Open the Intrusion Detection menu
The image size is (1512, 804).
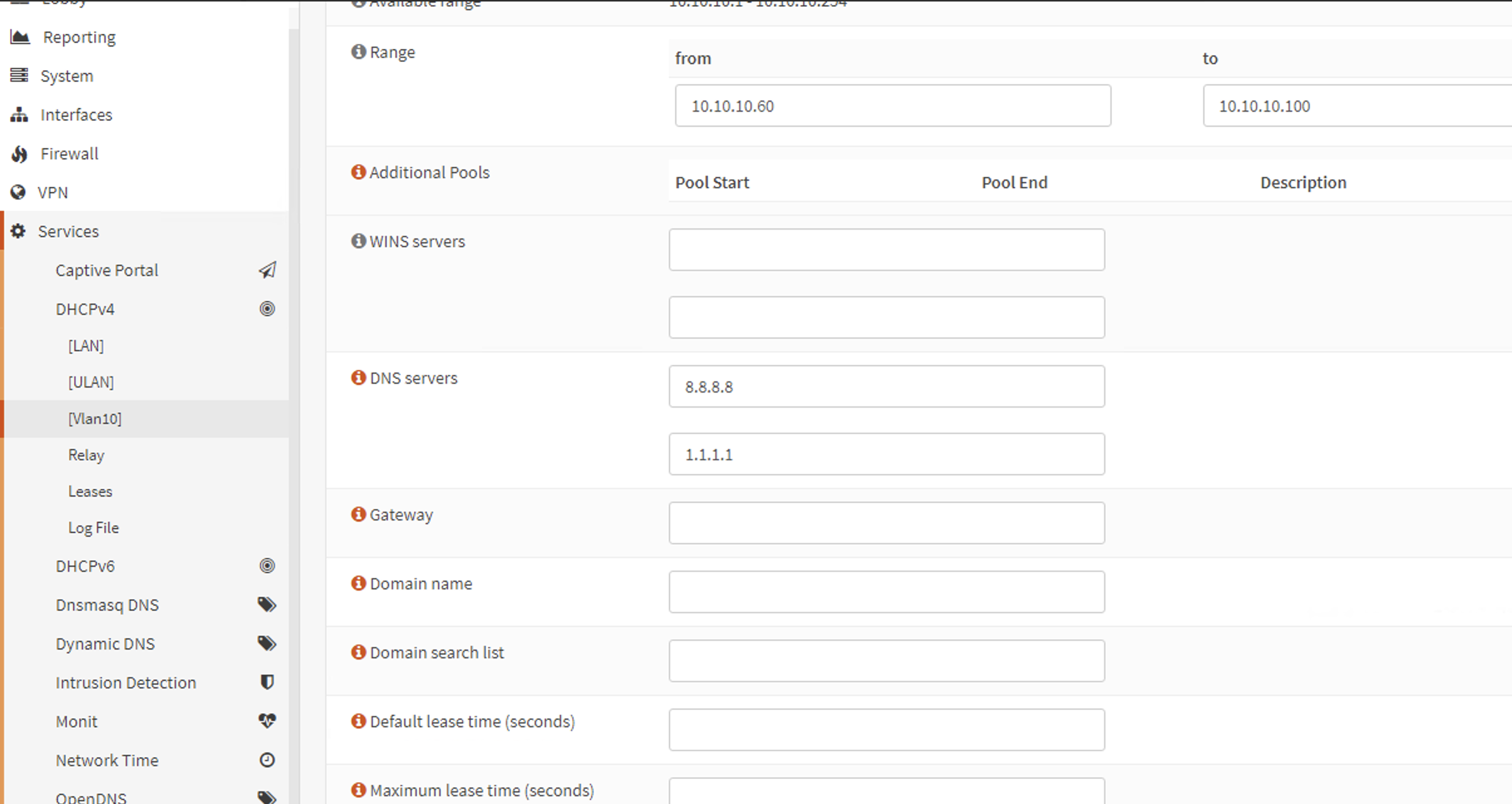click(125, 682)
